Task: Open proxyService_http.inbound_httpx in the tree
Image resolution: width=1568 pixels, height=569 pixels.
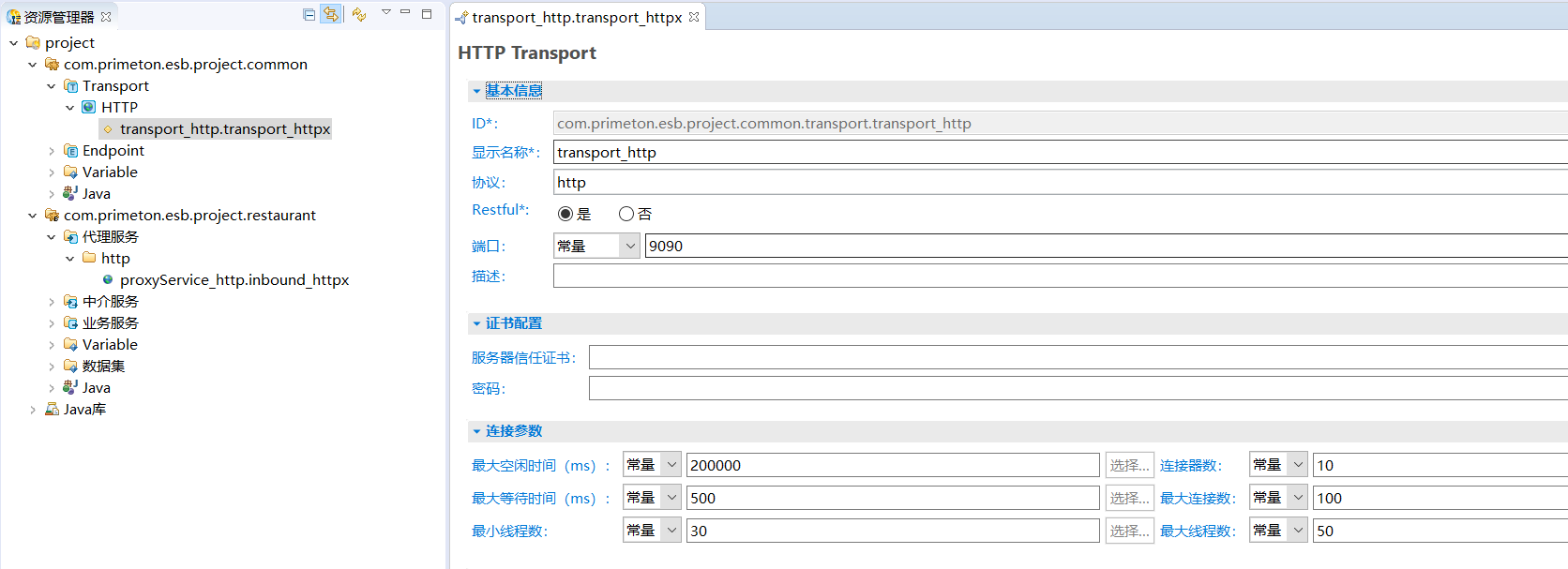Action: (x=234, y=280)
